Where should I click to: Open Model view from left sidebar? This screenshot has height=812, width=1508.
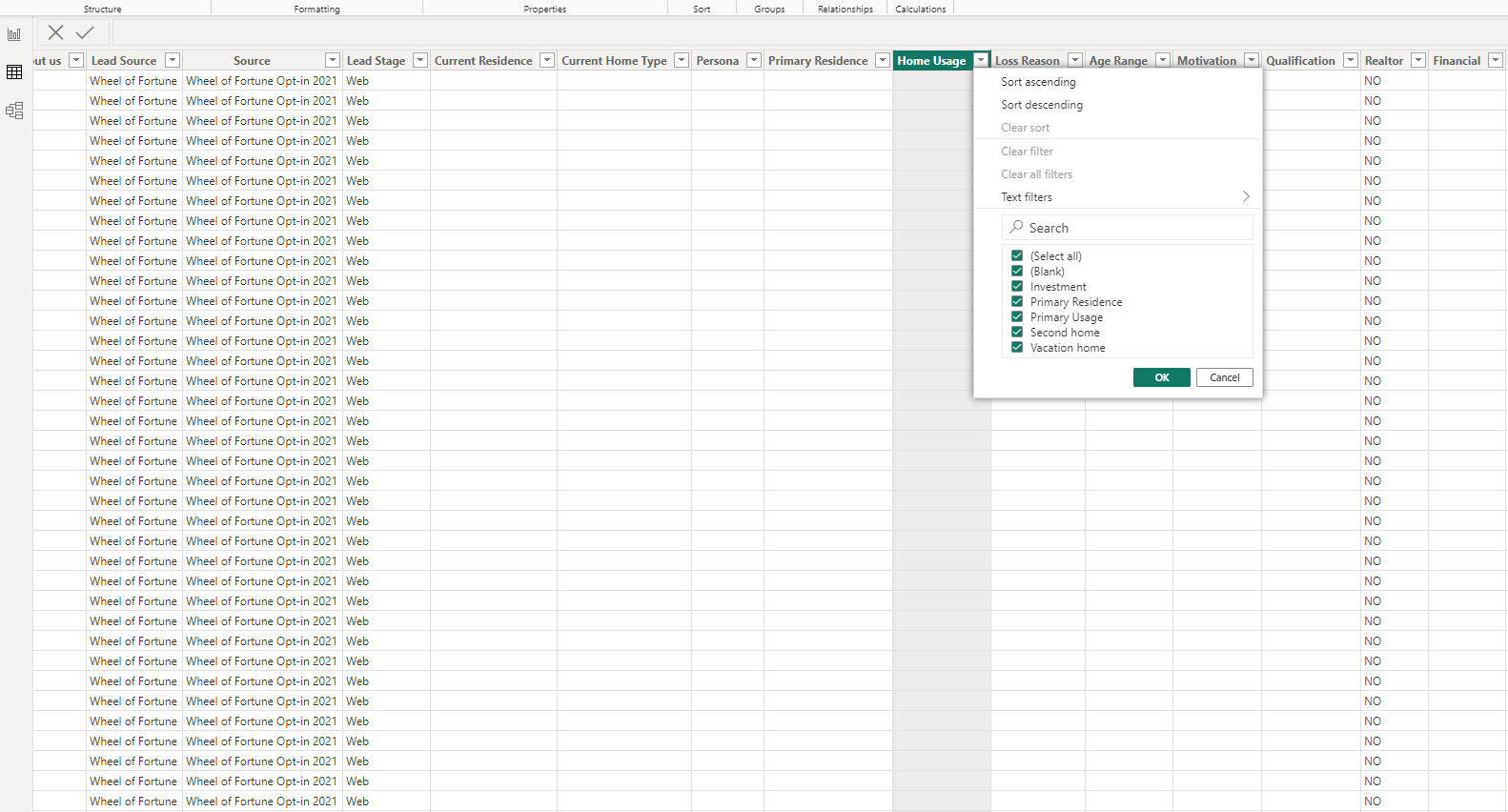click(14, 111)
